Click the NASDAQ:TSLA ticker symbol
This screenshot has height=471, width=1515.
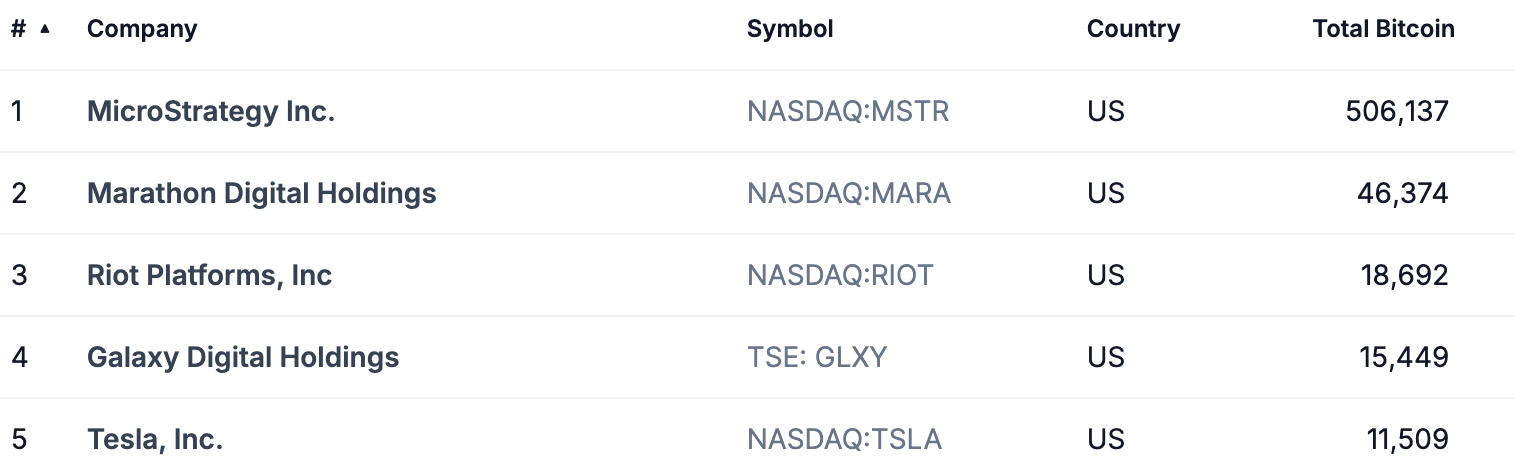coord(845,439)
